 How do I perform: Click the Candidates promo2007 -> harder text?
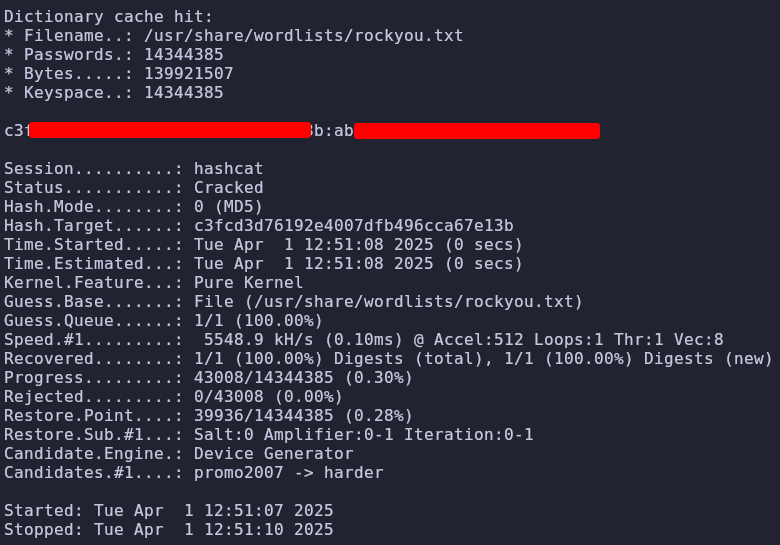(289, 472)
